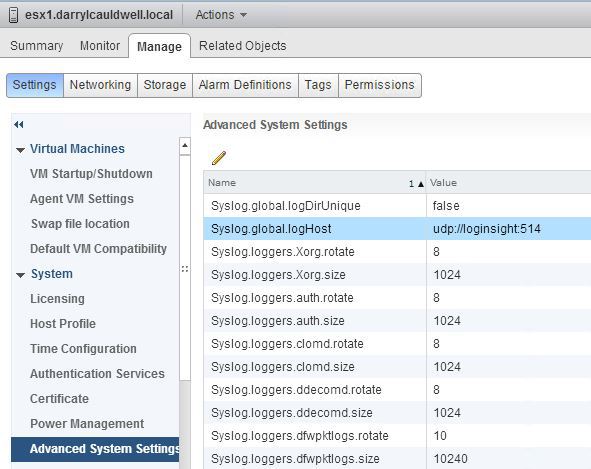Select Syslog.loggers.Xorg.size row

397,275
